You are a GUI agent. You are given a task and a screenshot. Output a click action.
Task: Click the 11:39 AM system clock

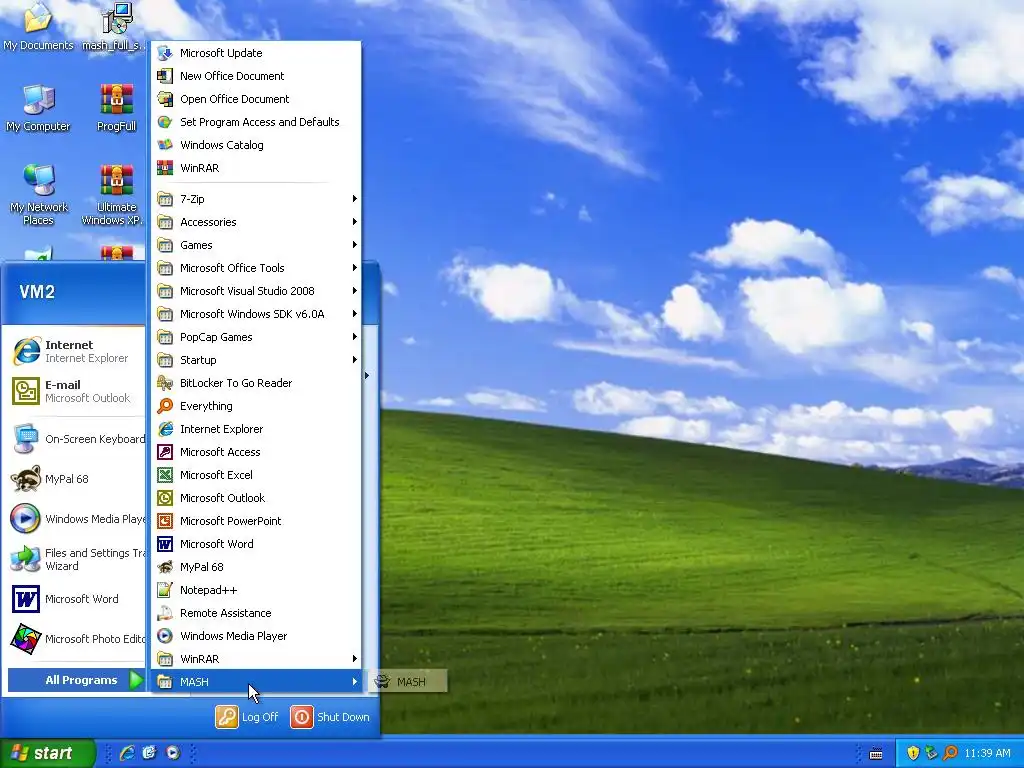point(987,753)
